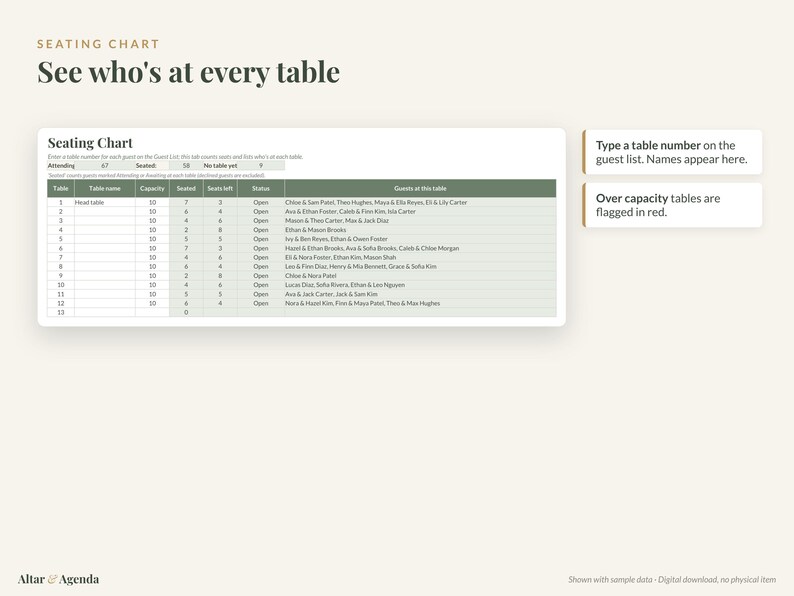Screen dimensions: 794x596
Task: Select the 'Guests at this table' header
Action: click(x=420, y=188)
